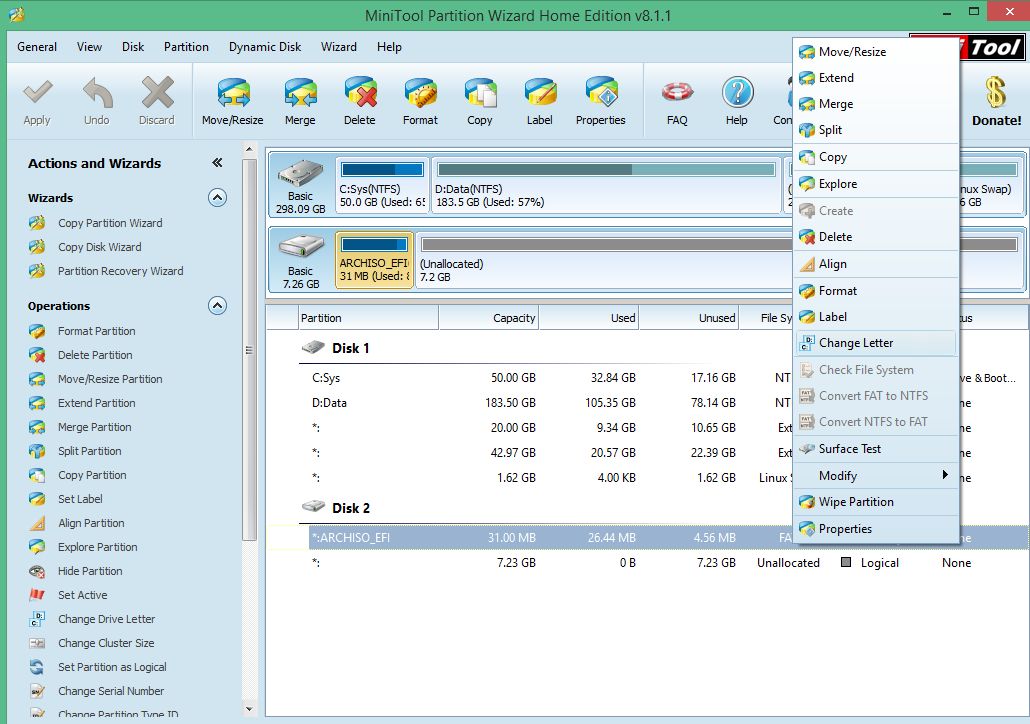Collapse the Operations section
The image size is (1030, 724).
[217, 306]
